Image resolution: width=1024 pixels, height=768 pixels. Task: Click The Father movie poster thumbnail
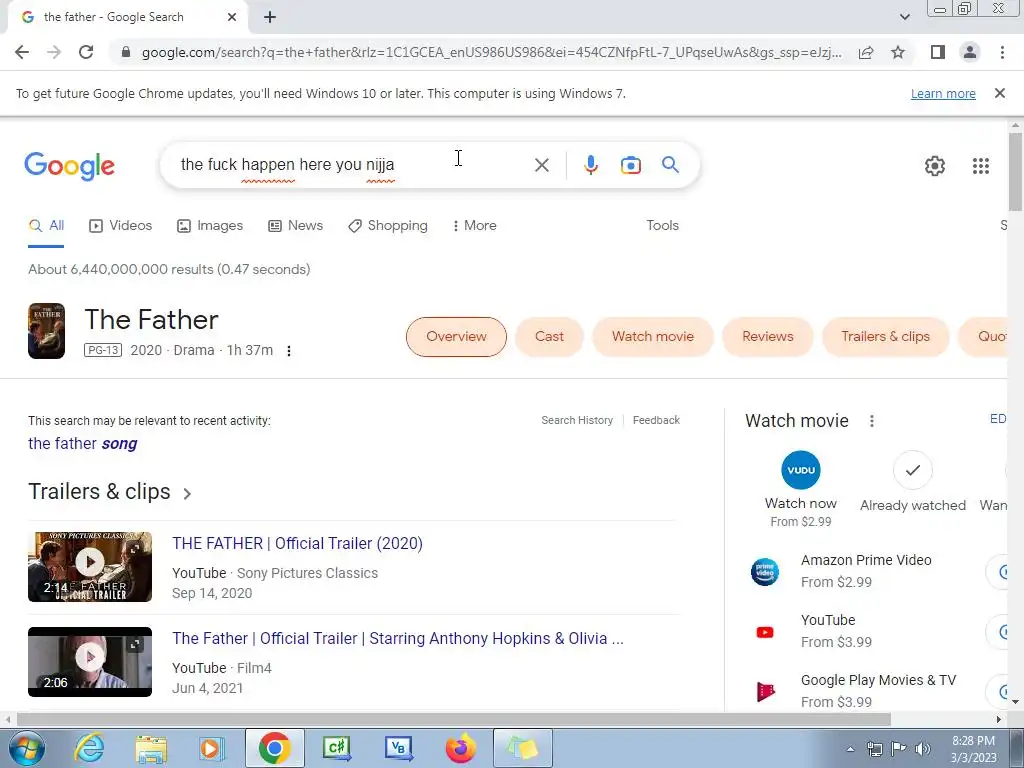(46, 331)
